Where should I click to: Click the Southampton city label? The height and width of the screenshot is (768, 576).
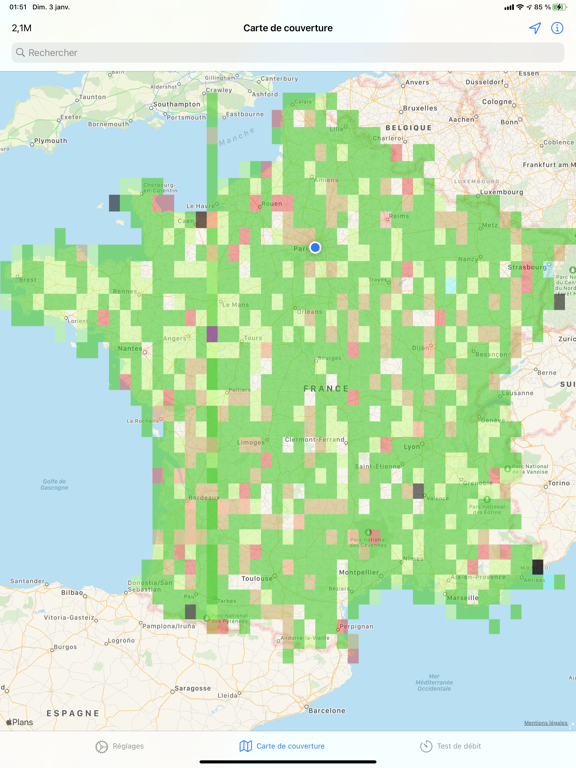point(177,104)
